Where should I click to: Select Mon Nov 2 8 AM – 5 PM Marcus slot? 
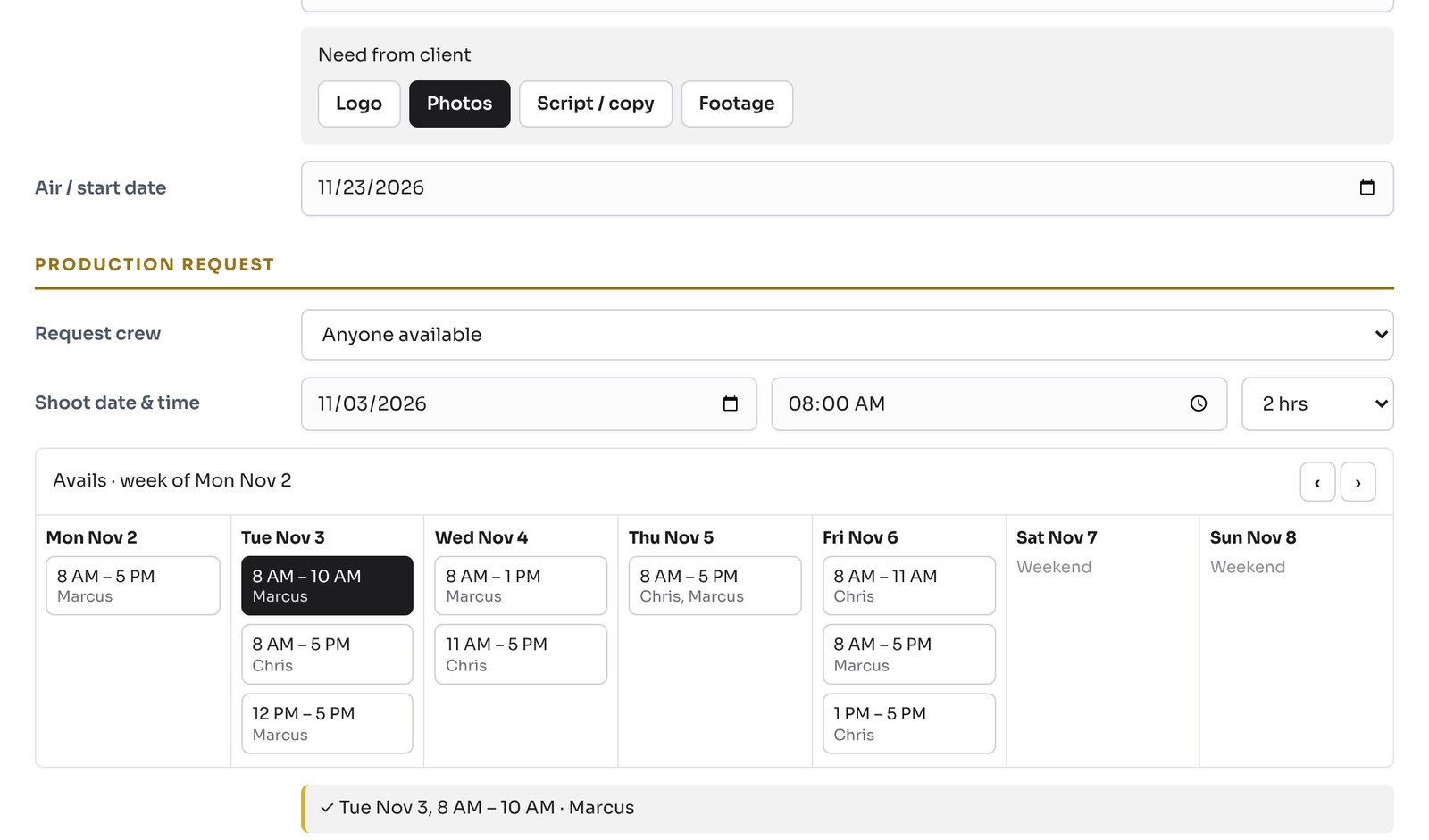[x=133, y=586]
